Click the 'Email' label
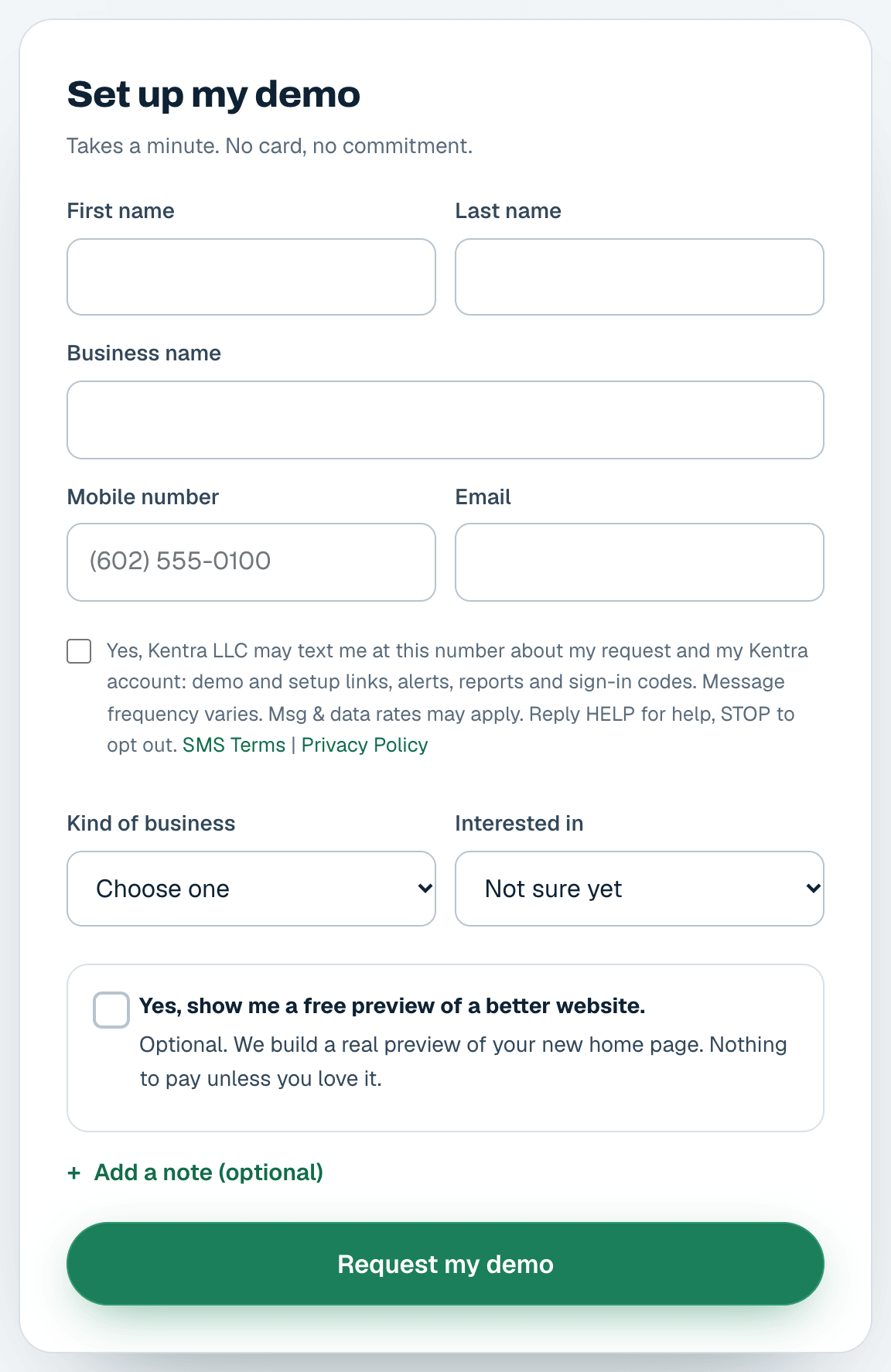Screen dimensions: 891x1372 coord(483,497)
